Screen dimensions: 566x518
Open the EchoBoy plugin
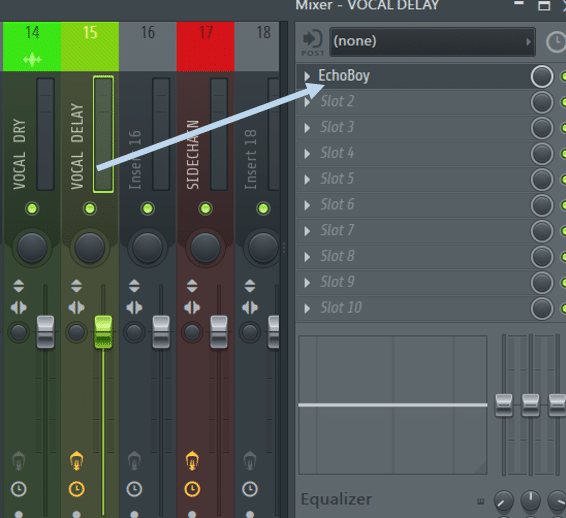click(x=344, y=76)
